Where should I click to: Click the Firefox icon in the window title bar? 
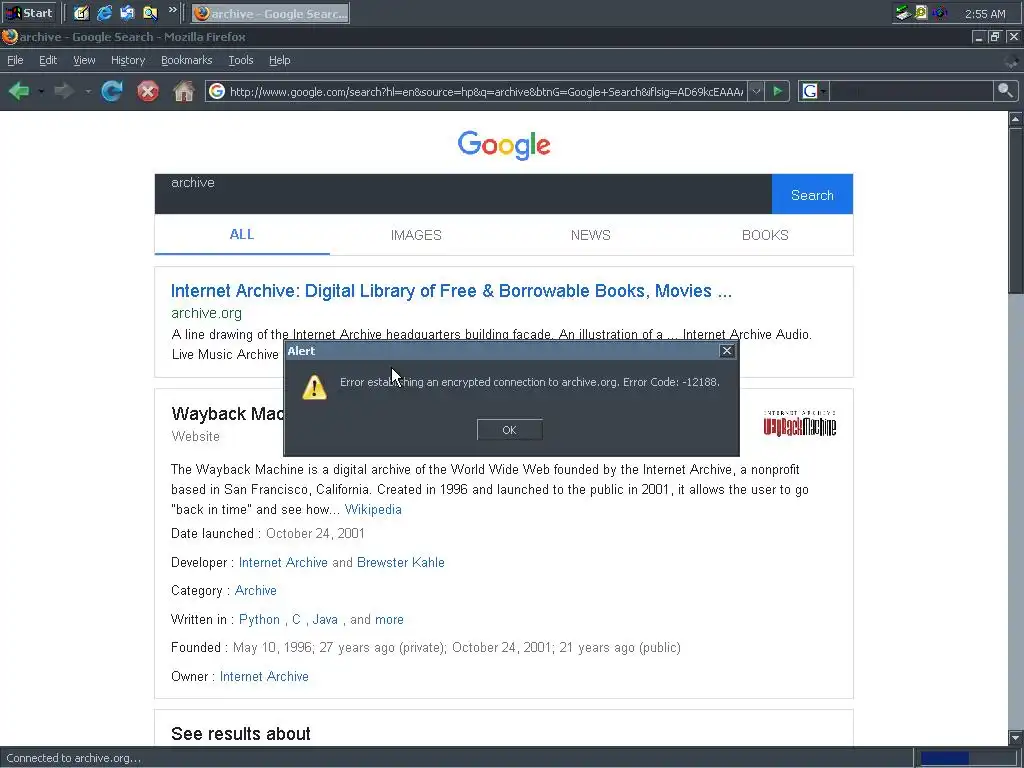(10, 37)
